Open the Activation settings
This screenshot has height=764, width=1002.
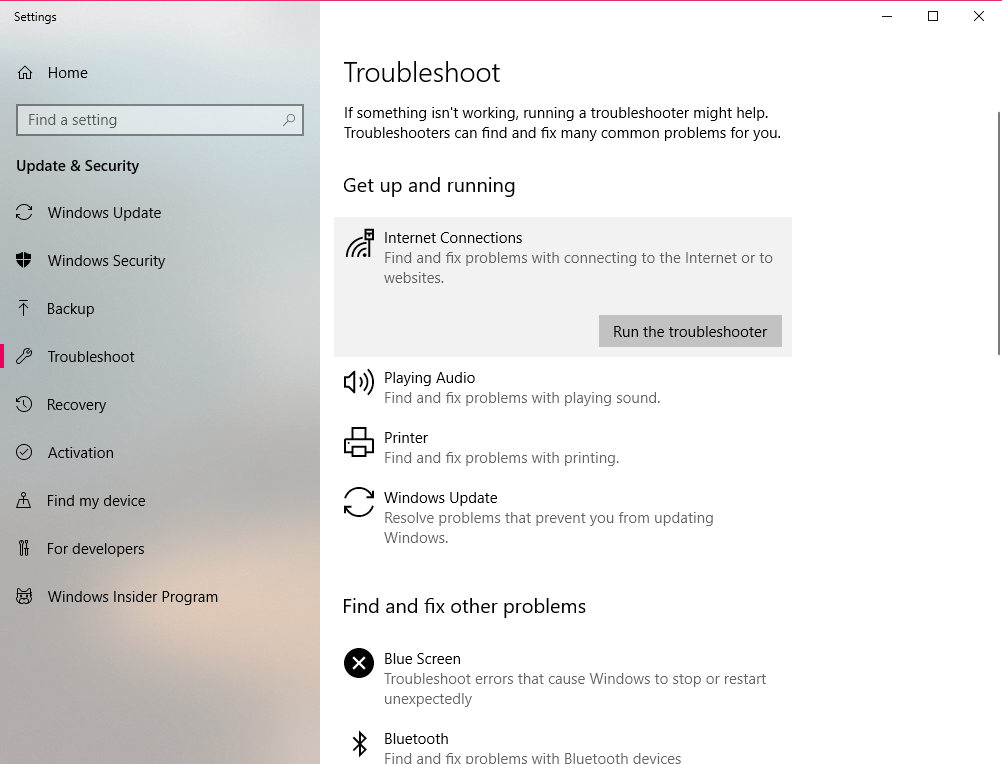[x=160, y=452]
